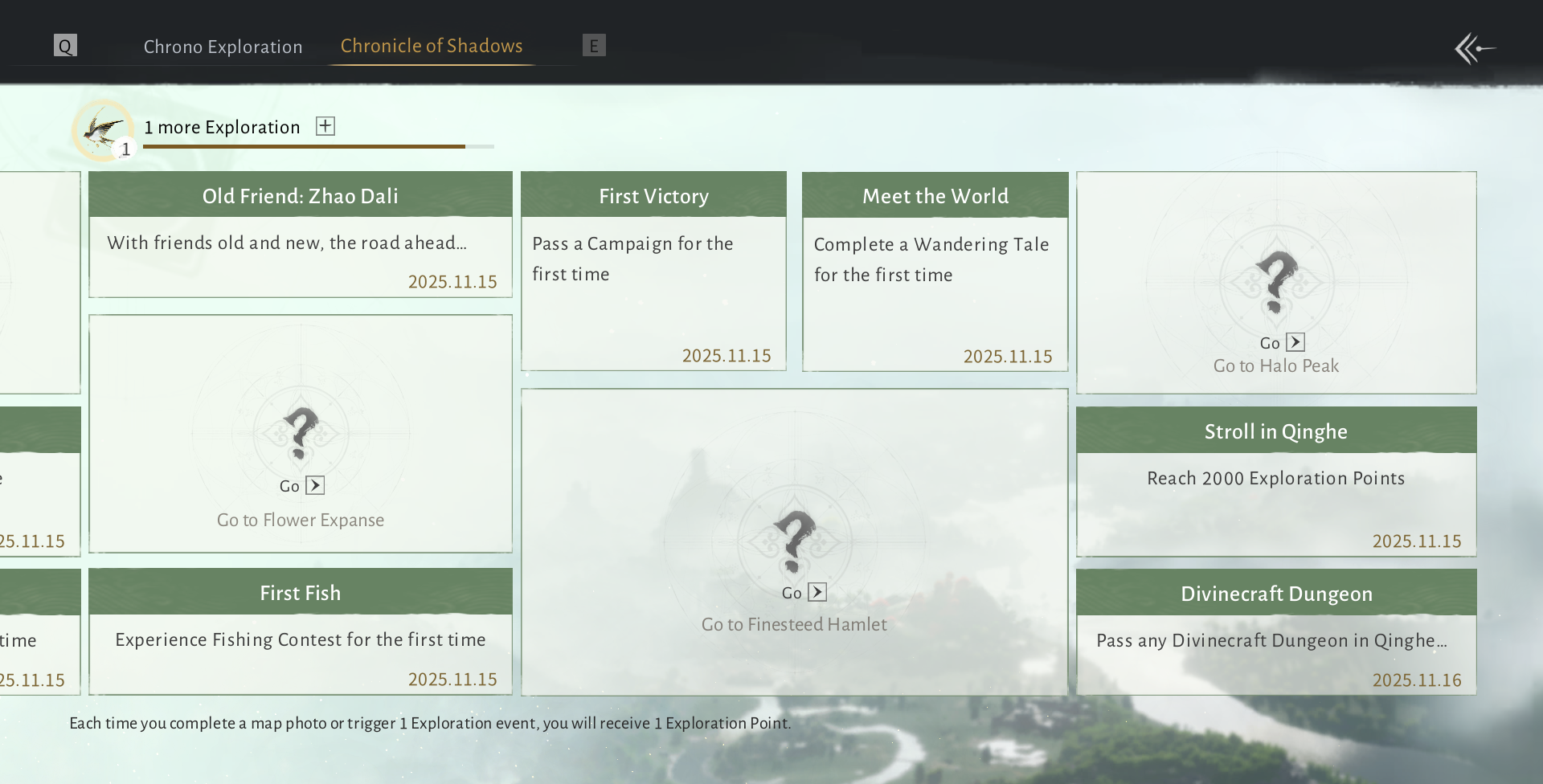Click the text 'Go to Halo Peak'
This screenshot has height=784, width=1543.
pos(1276,365)
